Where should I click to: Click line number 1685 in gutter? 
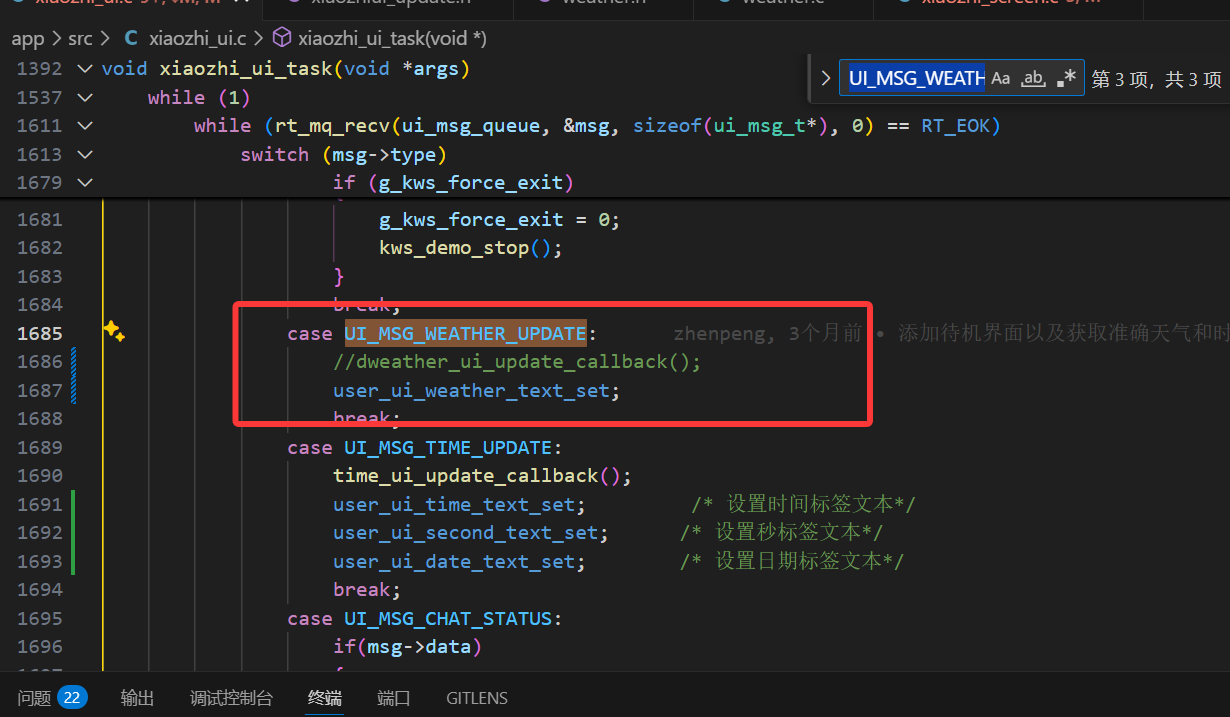39,333
